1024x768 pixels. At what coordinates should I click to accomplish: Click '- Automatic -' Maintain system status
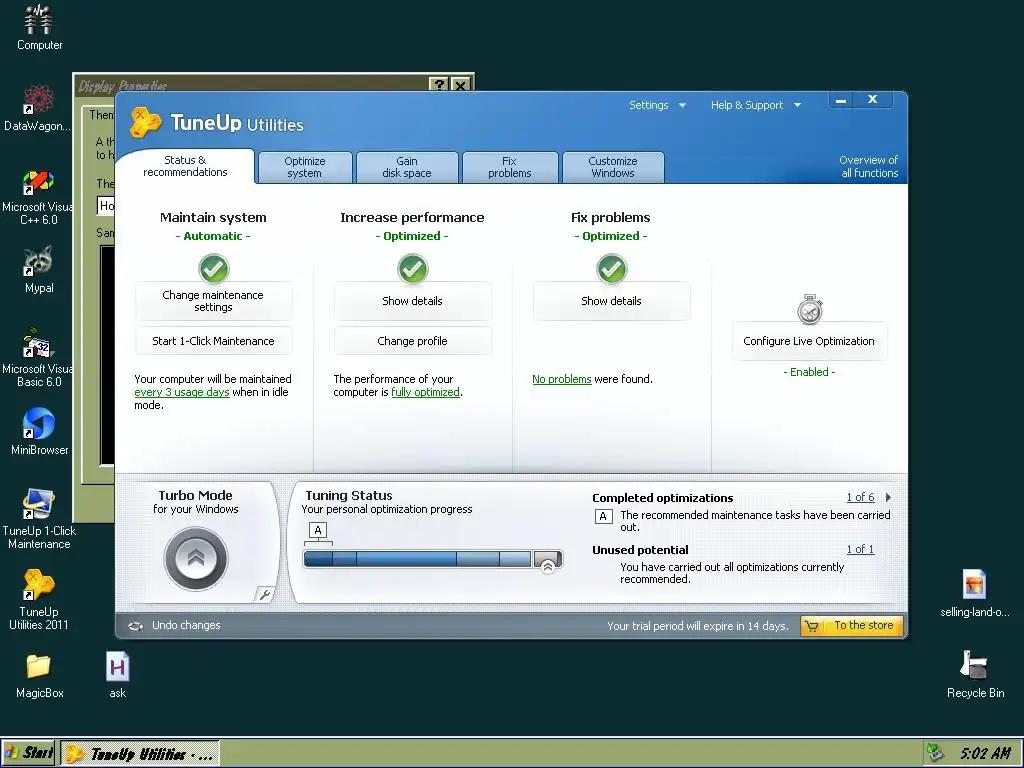(213, 236)
